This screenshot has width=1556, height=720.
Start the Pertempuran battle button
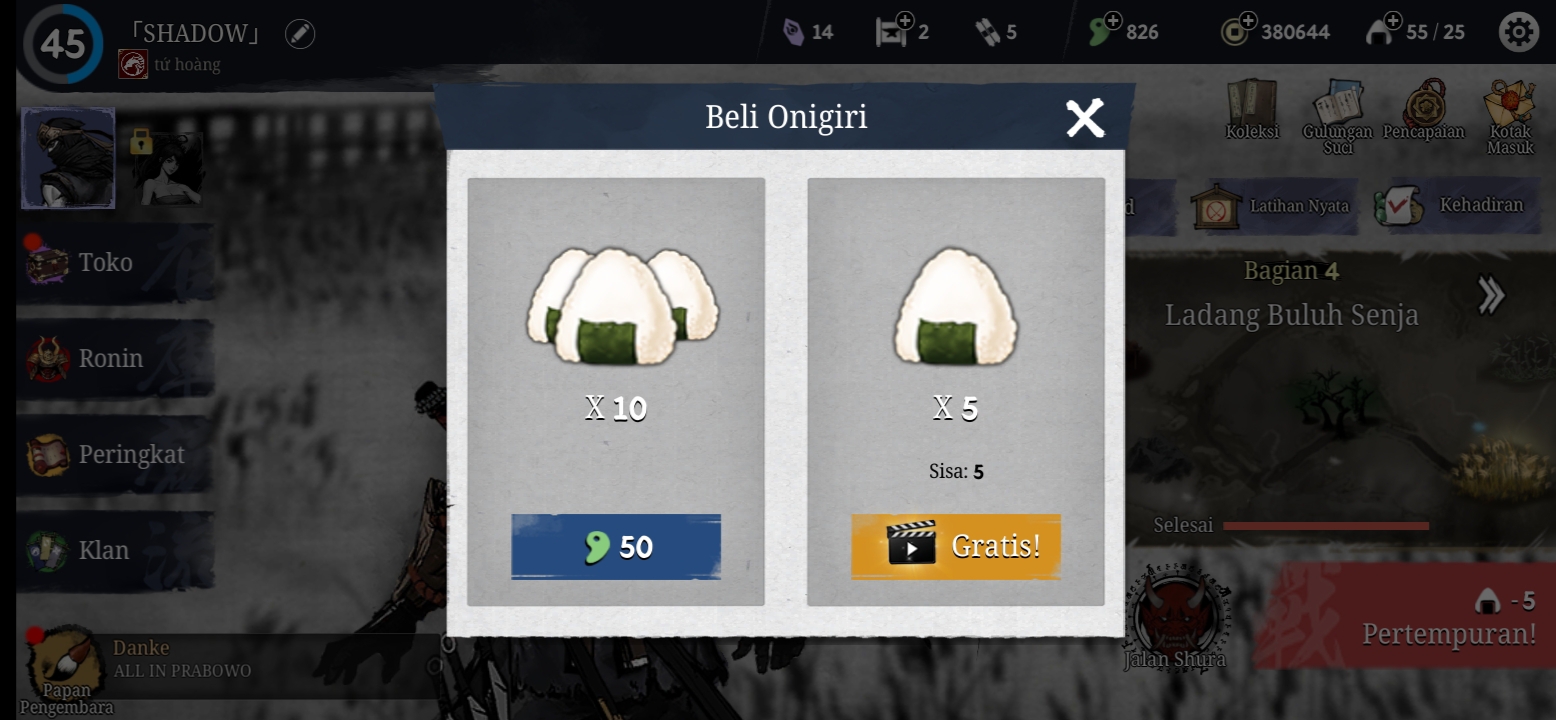tap(1405, 616)
